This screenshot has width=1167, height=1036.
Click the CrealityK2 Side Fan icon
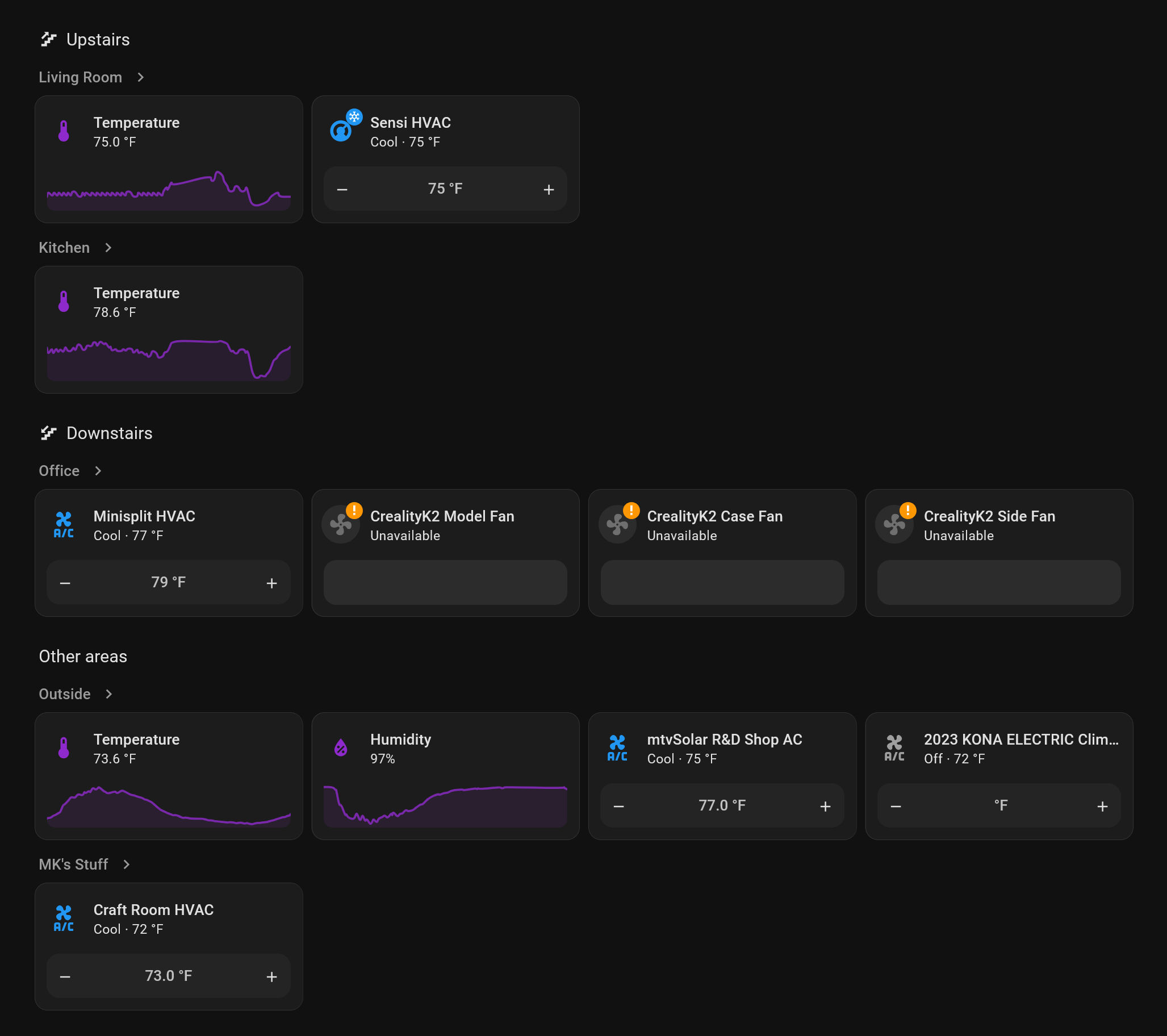[x=894, y=524]
